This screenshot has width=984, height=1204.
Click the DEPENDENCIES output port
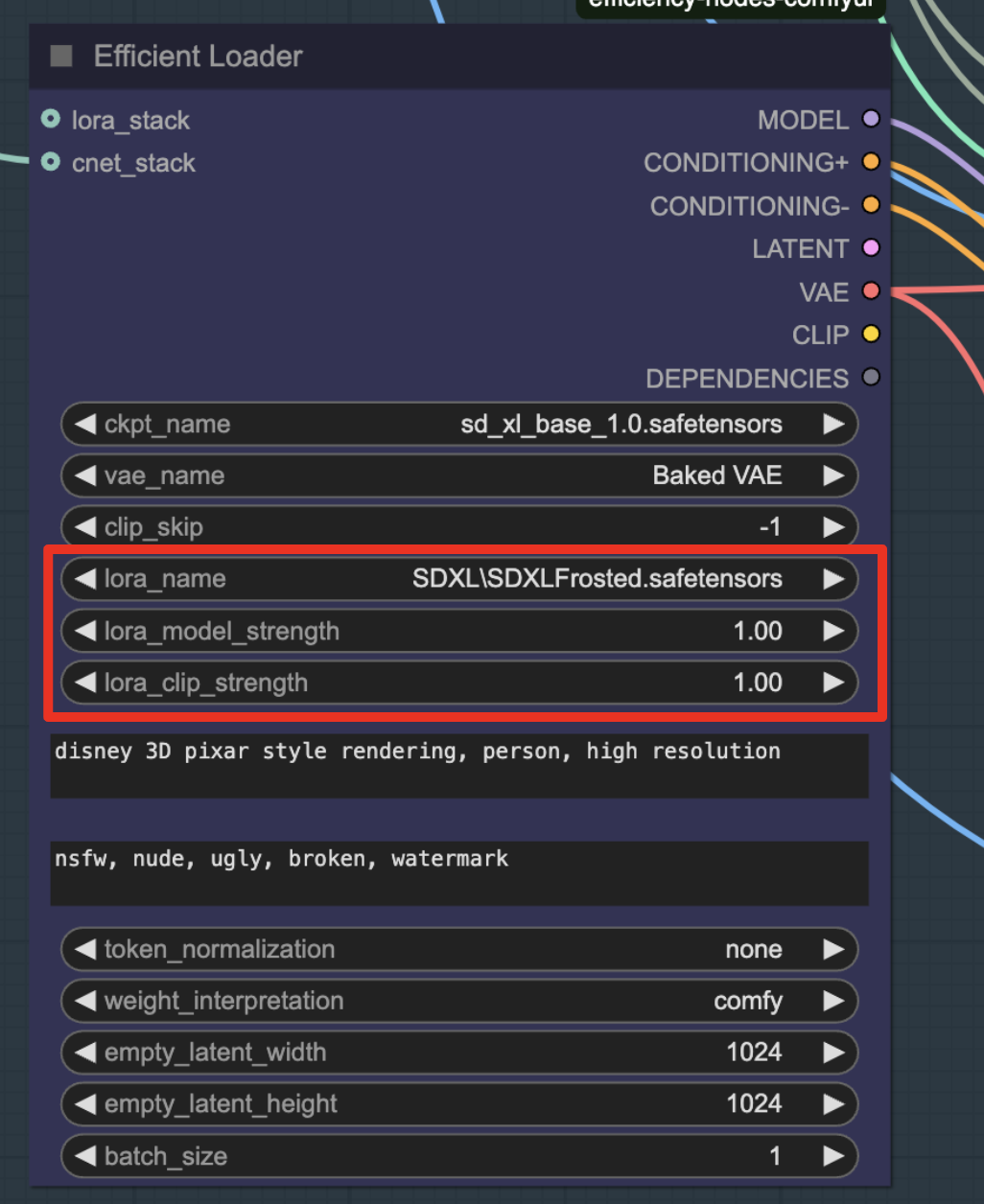click(870, 378)
